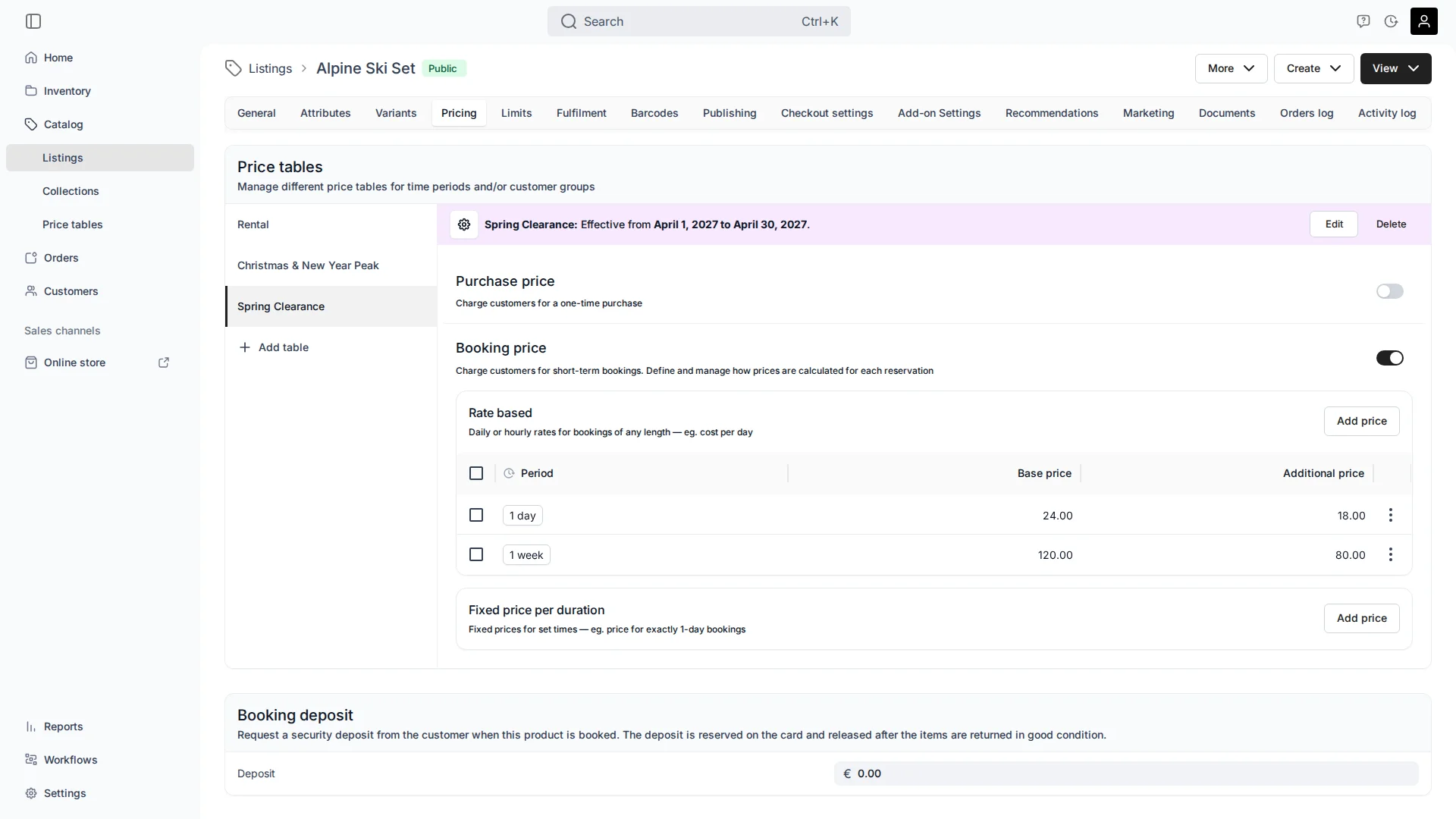This screenshot has width=1456, height=819.
Task: Open Online store external link icon
Action: (x=164, y=362)
